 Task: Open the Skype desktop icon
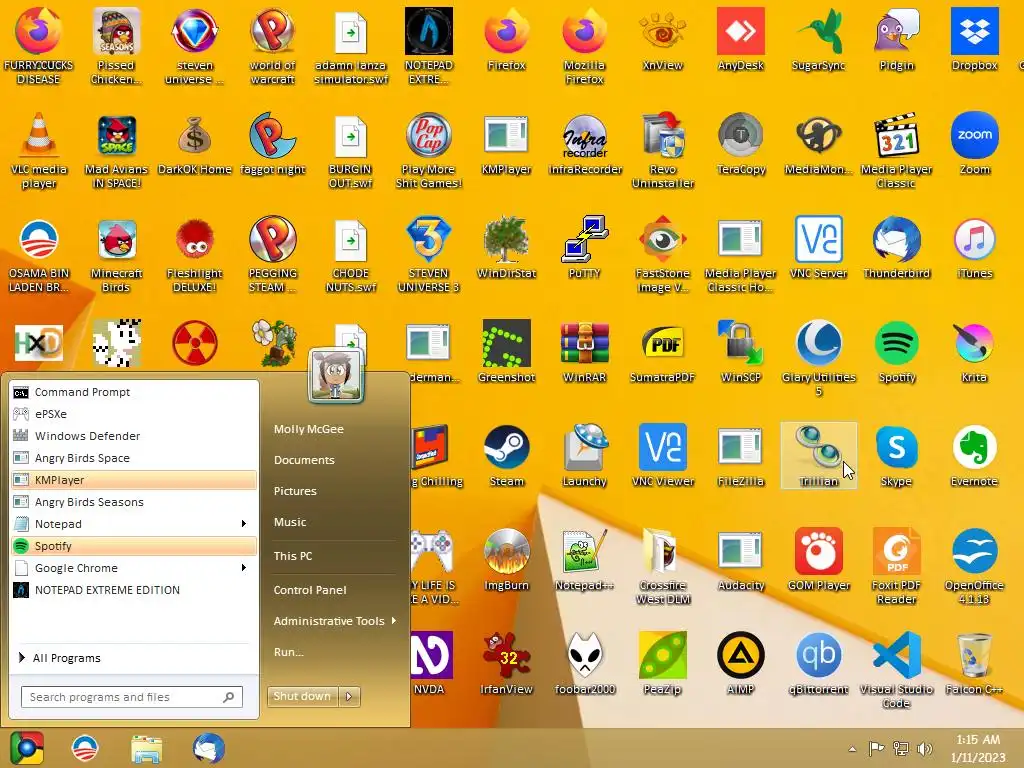point(896,456)
